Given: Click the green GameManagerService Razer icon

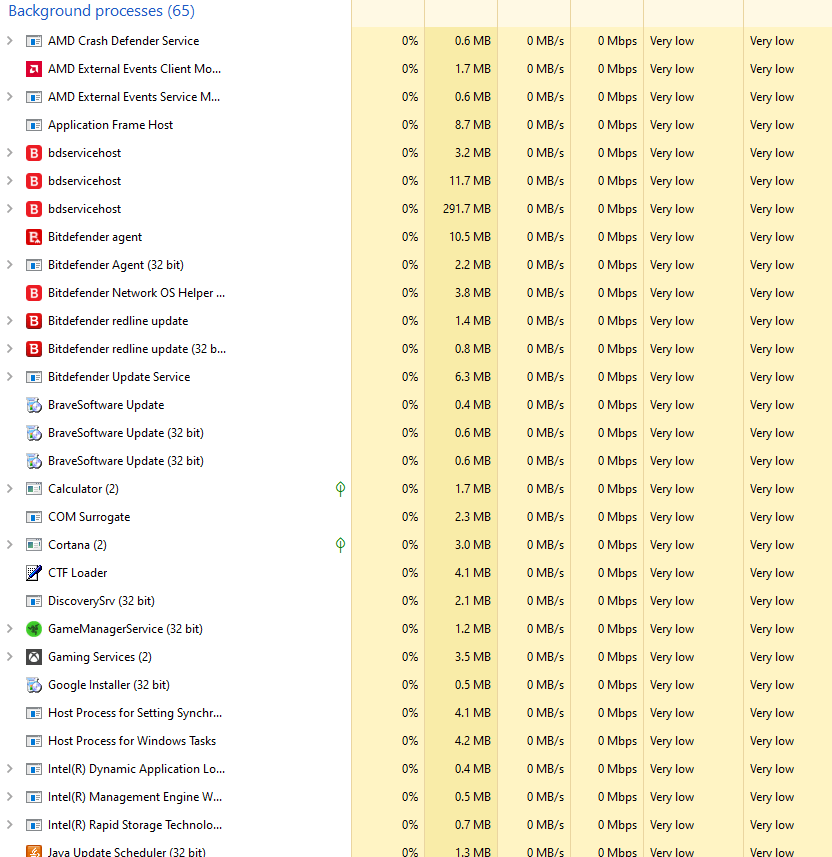Looking at the screenshot, I should click(34, 629).
